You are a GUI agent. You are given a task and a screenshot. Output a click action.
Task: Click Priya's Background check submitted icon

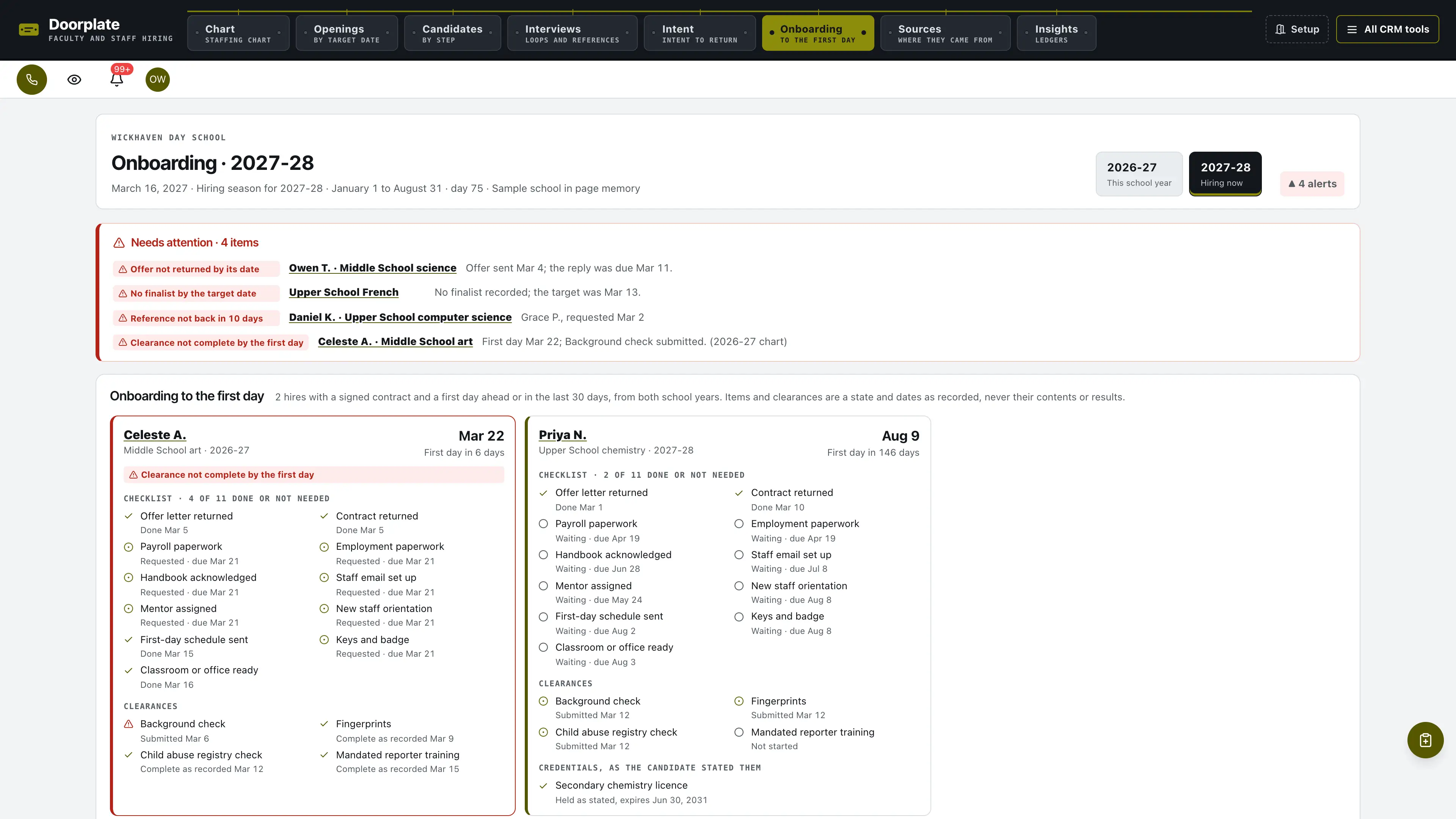pyautogui.click(x=543, y=701)
